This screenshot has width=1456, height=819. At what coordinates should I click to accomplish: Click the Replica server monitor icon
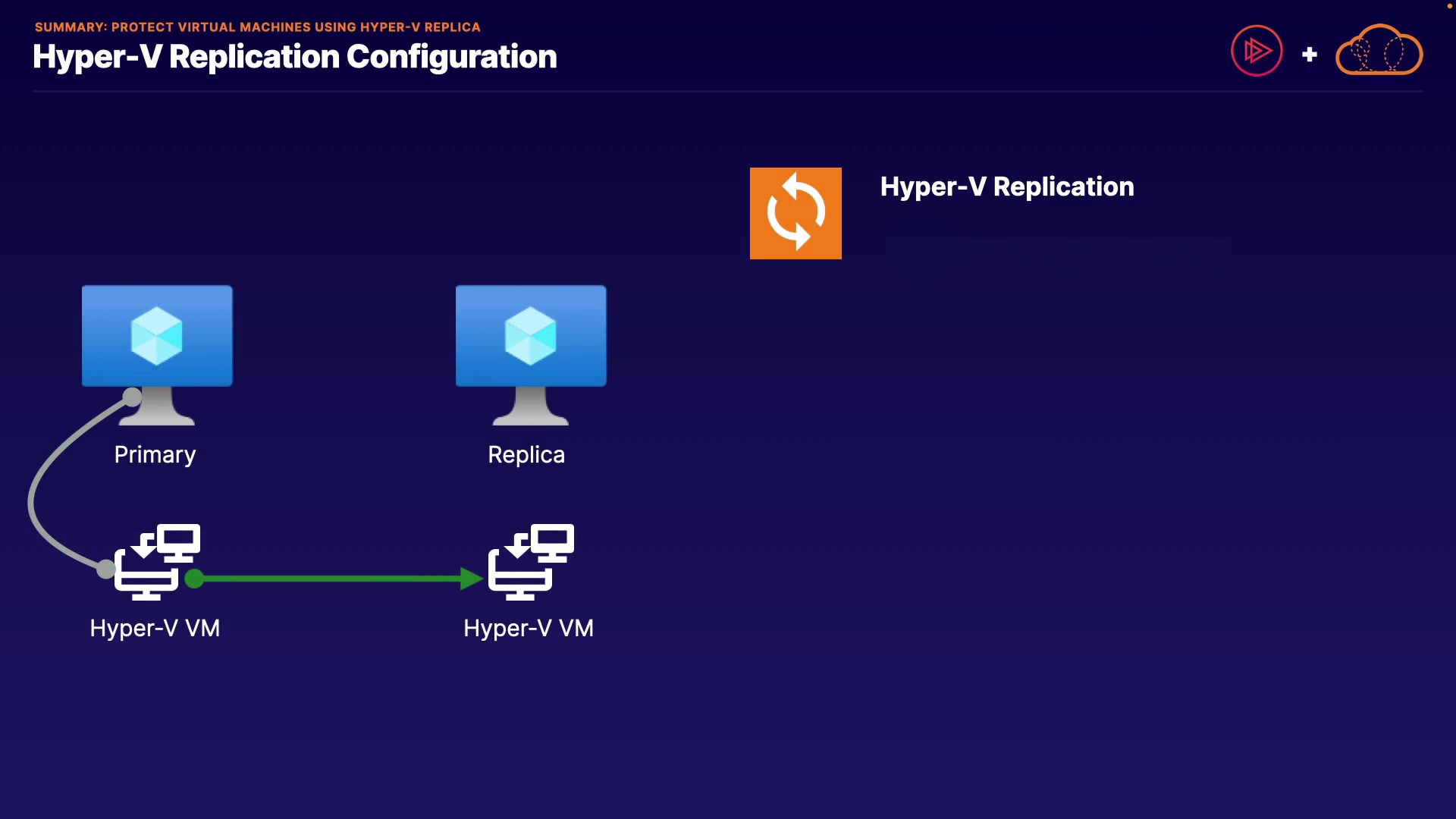click(x=531, y=337)
